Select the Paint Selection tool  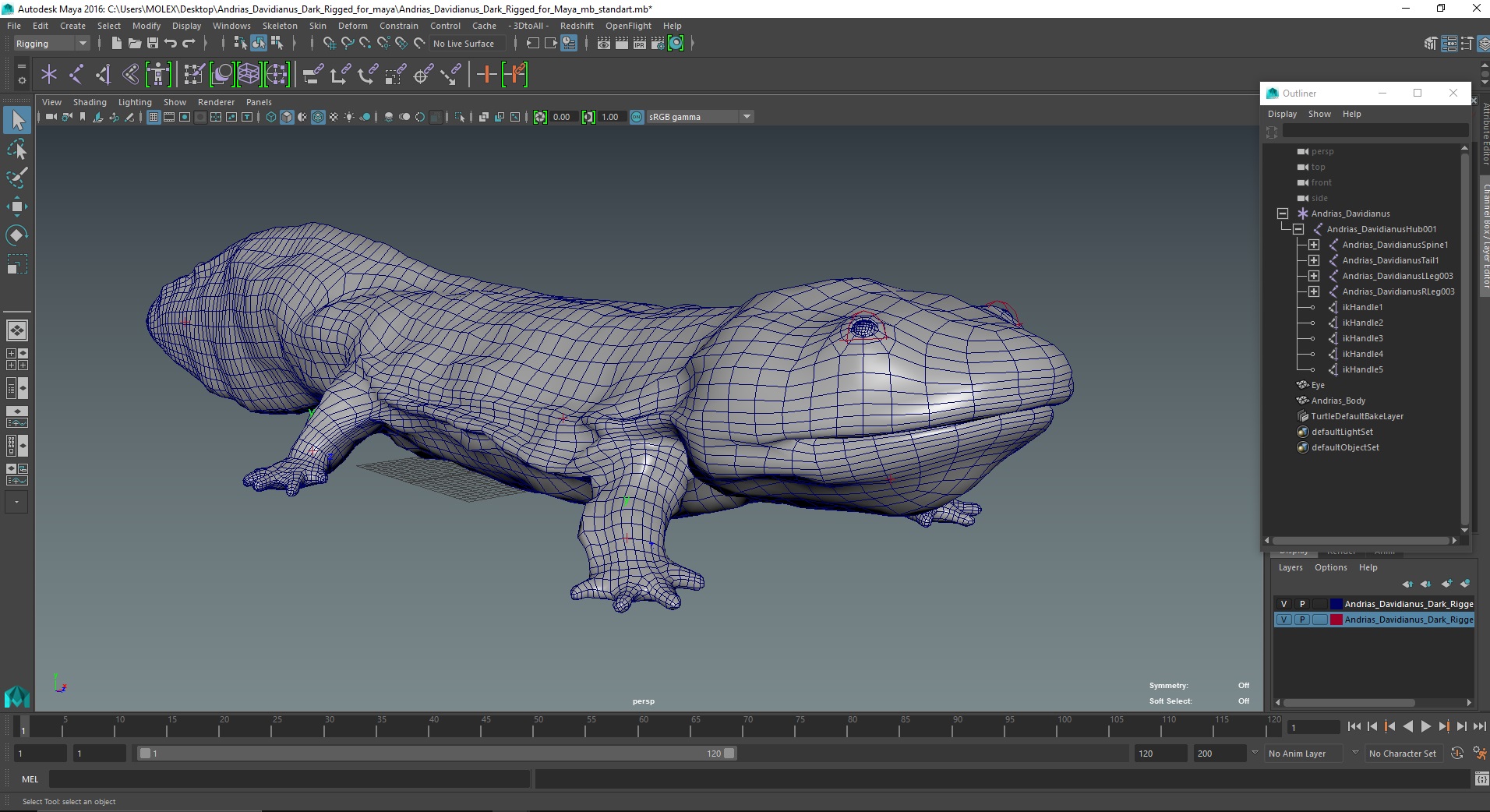point(16,178)
